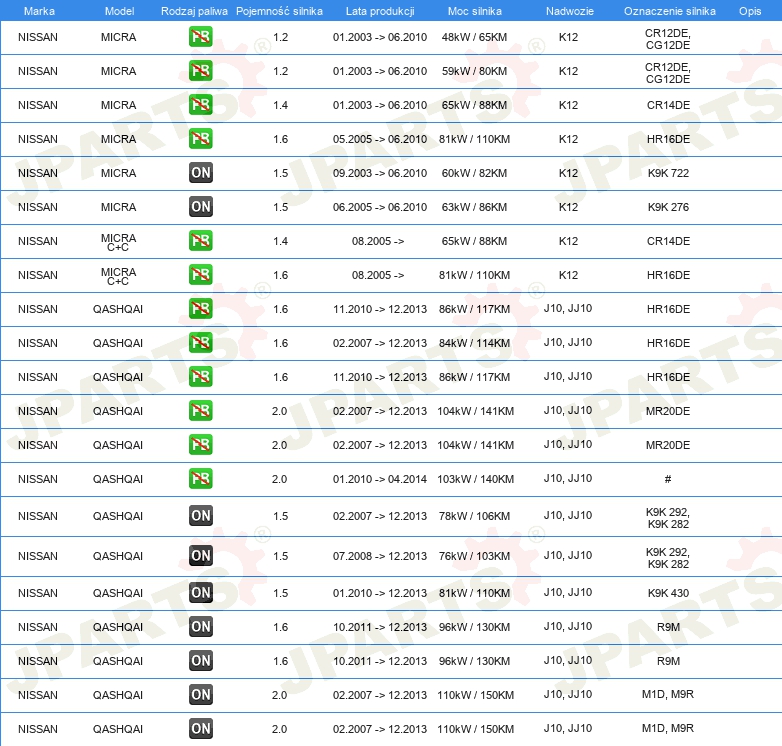This screenshot has width=782, height=746.
Task: Select petrol icon in MICRA 05.2005 -> 06.2010 row
Action: pos(200,139)
